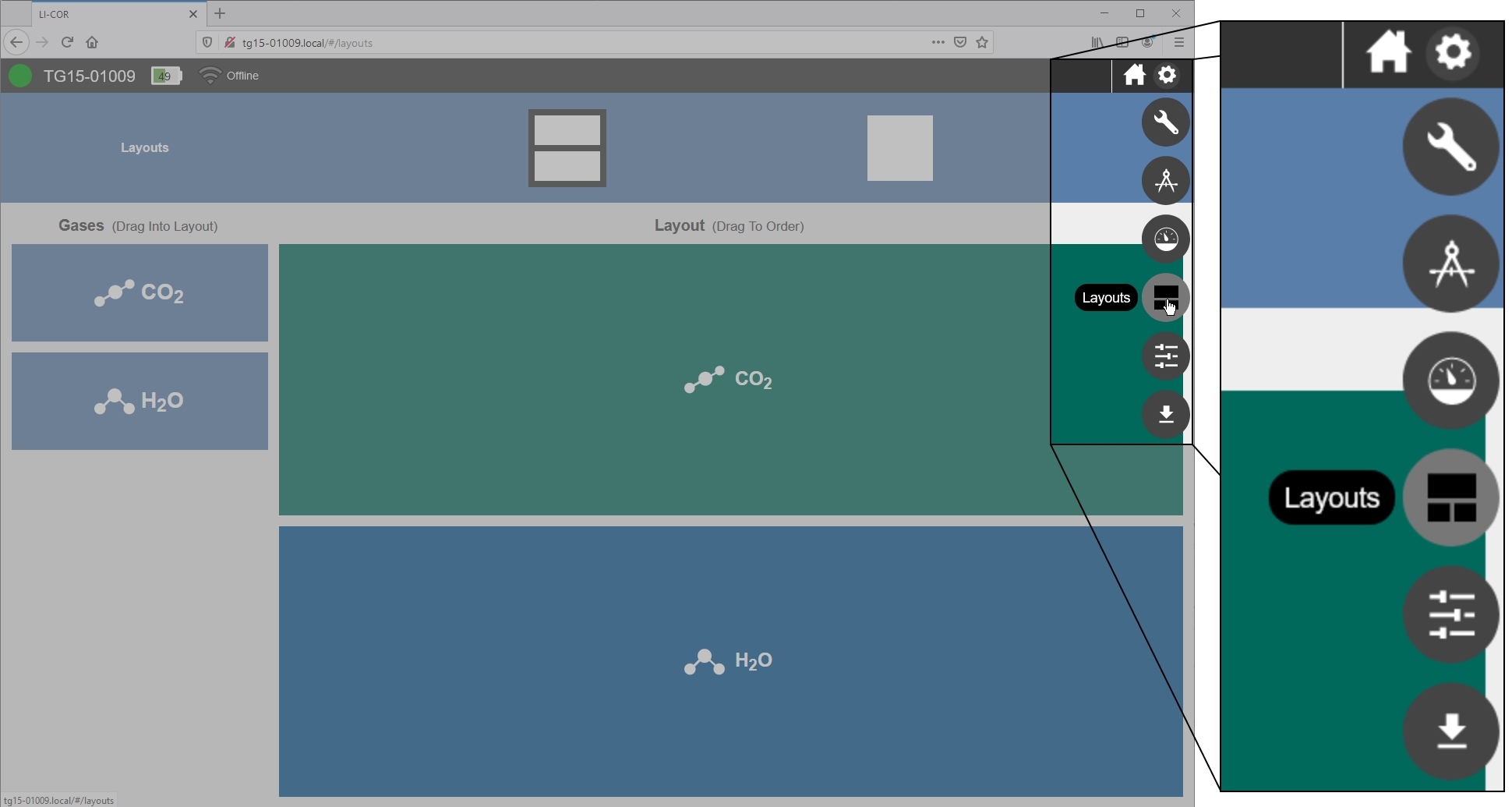Screen dimensions: 1512x807
Task: Click the download data icon
Action: pyautogui.click(x=1165, y=414)
